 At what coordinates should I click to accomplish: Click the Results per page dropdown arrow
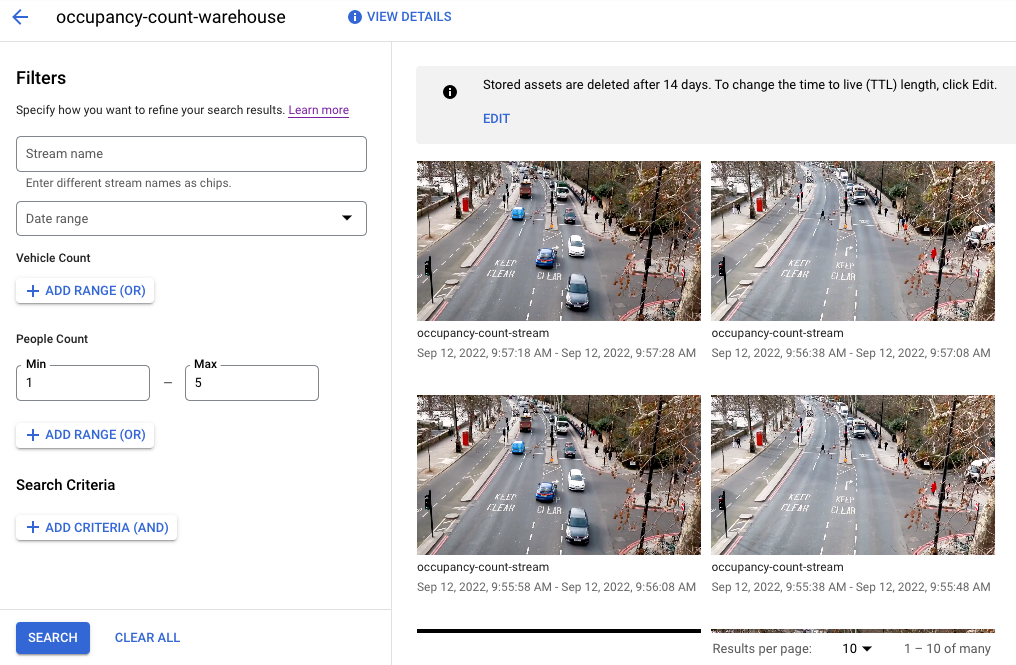tap(866, 648)
